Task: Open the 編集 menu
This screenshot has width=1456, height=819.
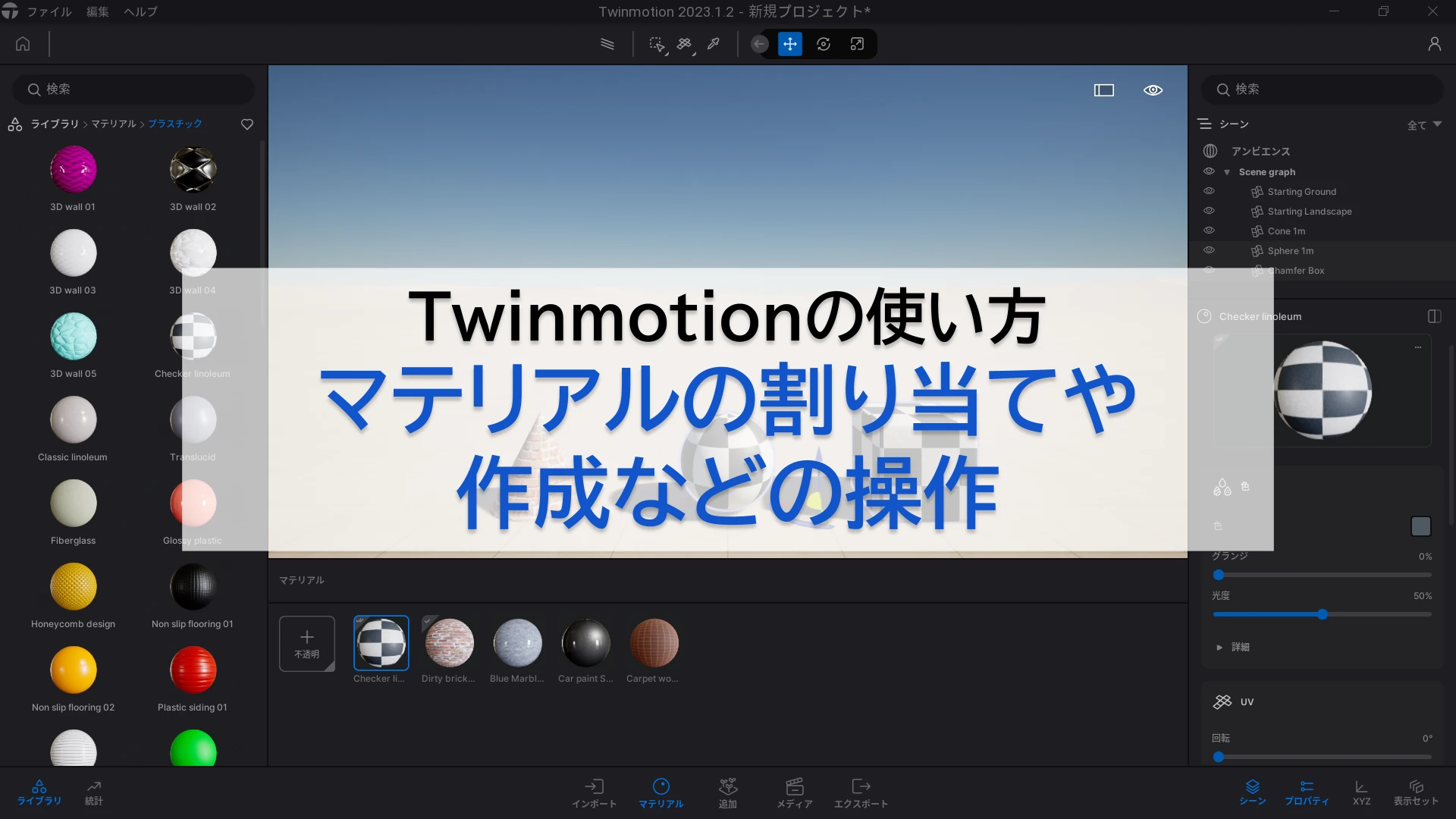Action: (x=98, y=11)
